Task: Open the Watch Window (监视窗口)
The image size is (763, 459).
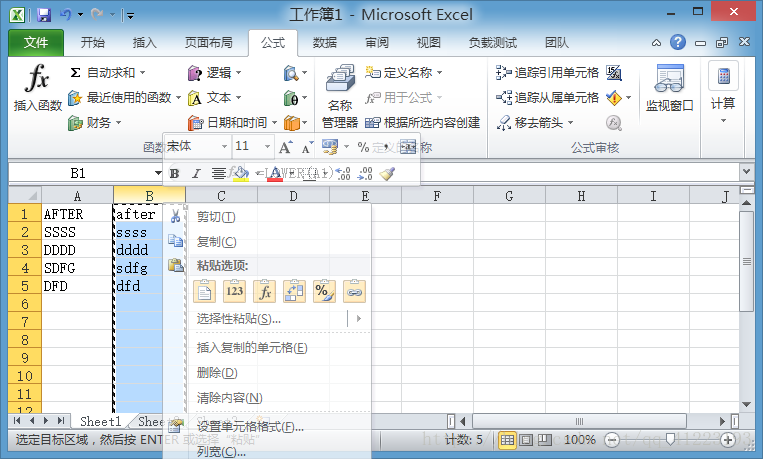Action: point(670,88)
